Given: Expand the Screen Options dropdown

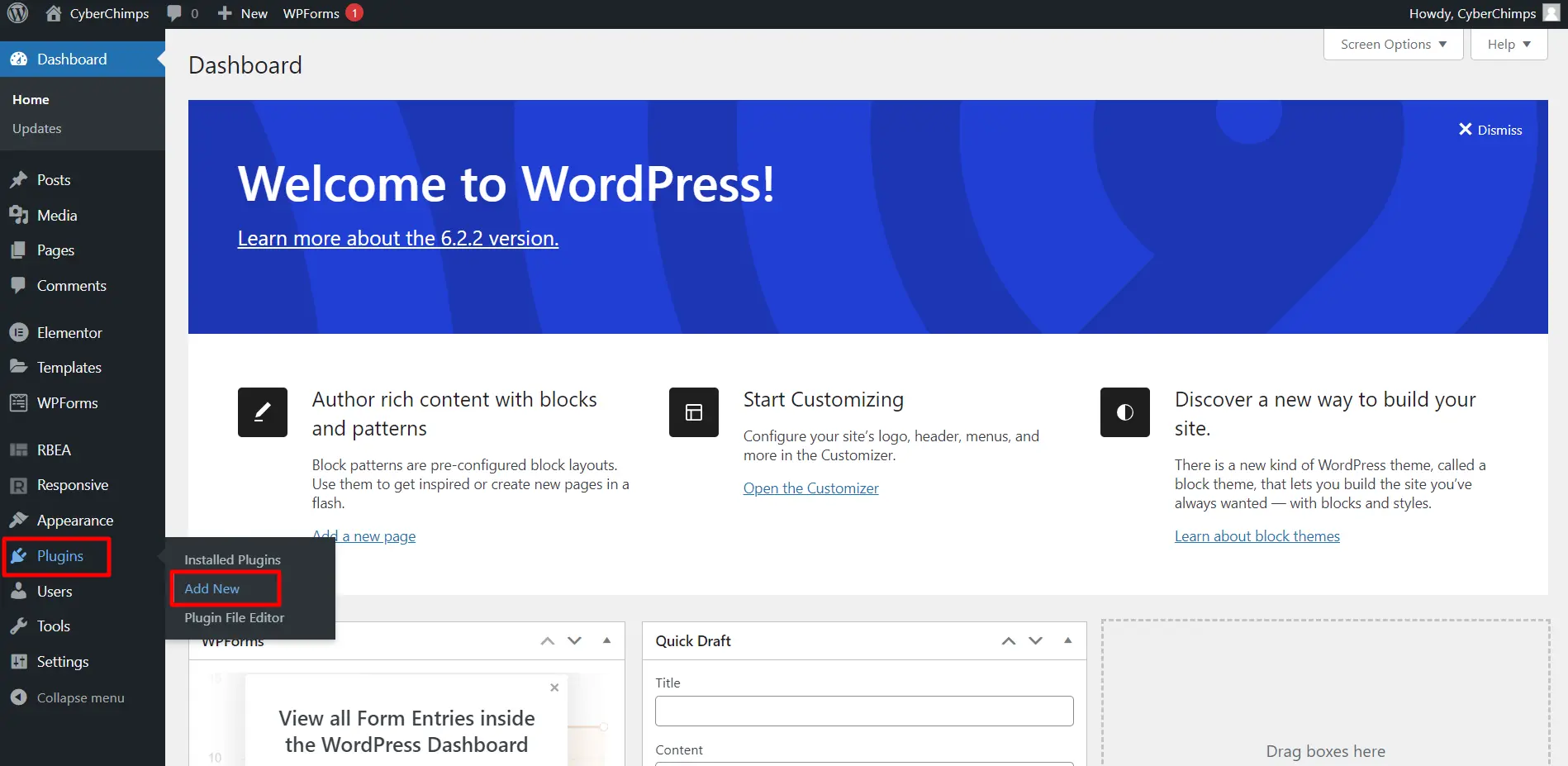Looking at the screenshot, I should click(1393, 45).
